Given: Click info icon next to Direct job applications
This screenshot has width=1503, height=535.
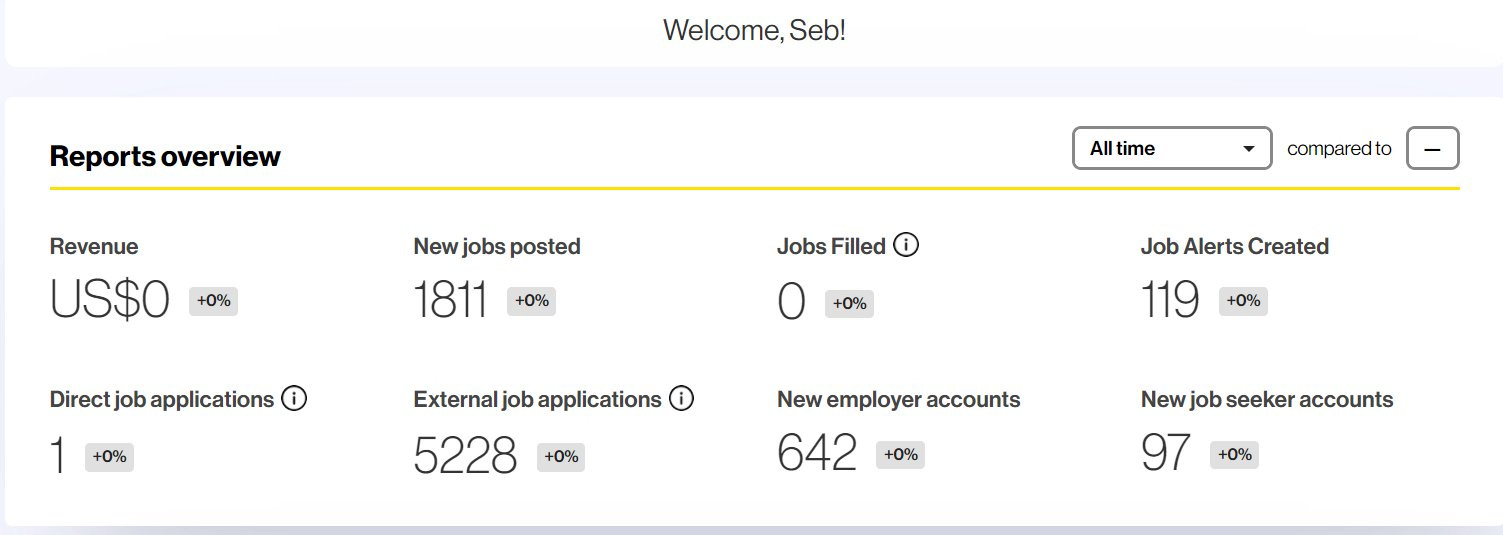Looking at the screenshot, I should (294, 398).
